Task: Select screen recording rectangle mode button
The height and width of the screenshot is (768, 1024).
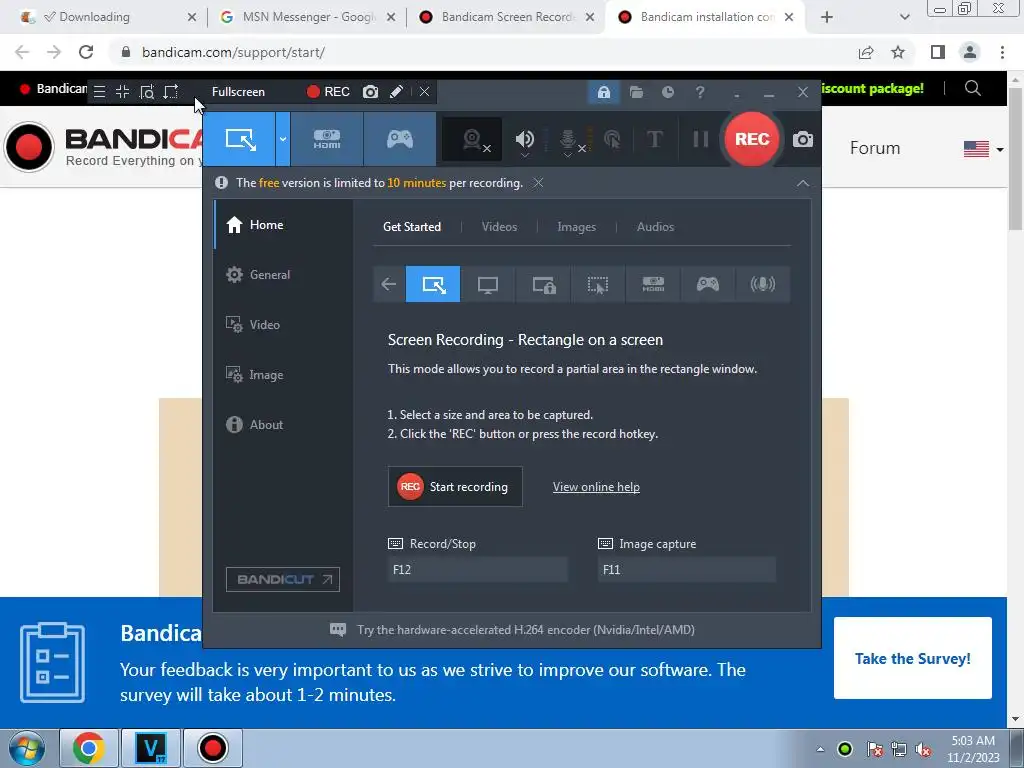Action: click(x=240, y=139)
